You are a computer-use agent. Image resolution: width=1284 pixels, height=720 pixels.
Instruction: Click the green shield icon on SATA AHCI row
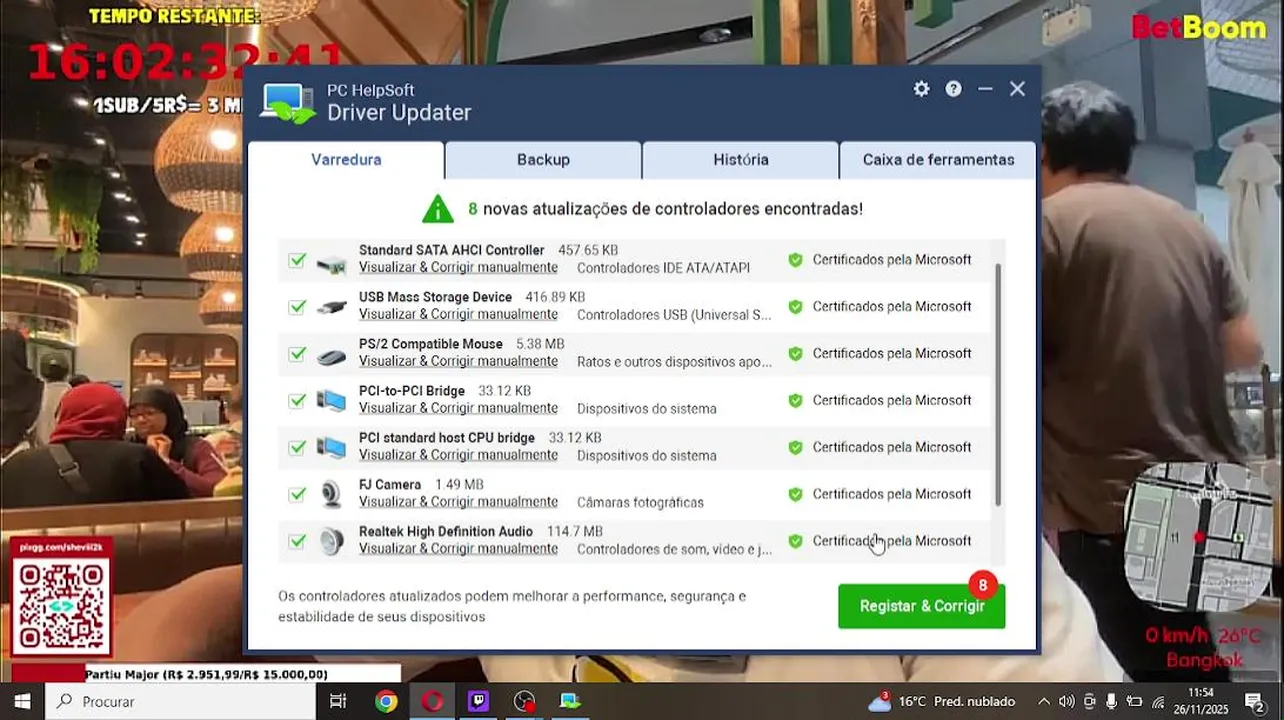[x=795, y=260]
